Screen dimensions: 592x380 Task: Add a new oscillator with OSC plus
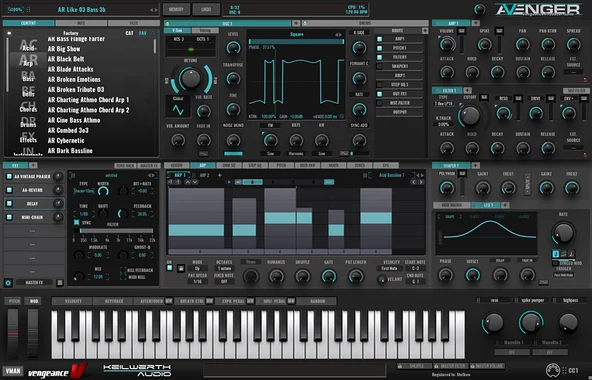(296, 23)
